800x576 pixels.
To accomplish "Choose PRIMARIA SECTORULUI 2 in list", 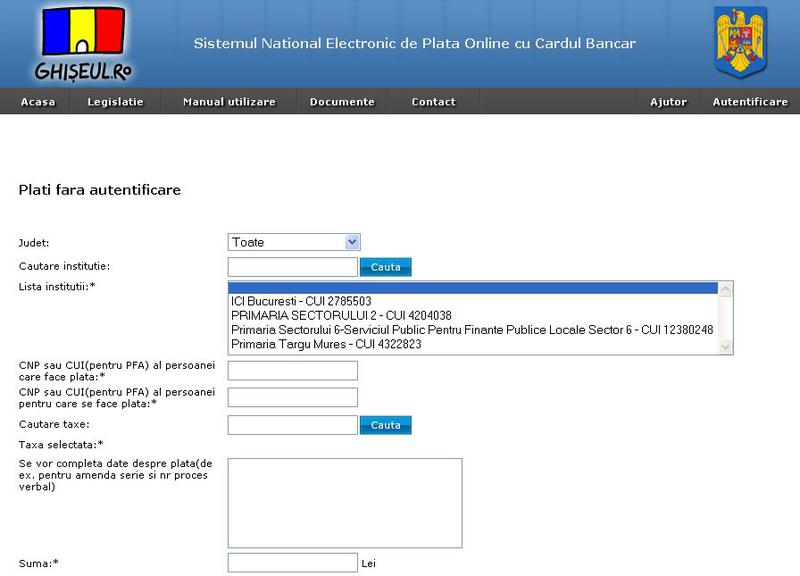I will (x=341, y=315).
